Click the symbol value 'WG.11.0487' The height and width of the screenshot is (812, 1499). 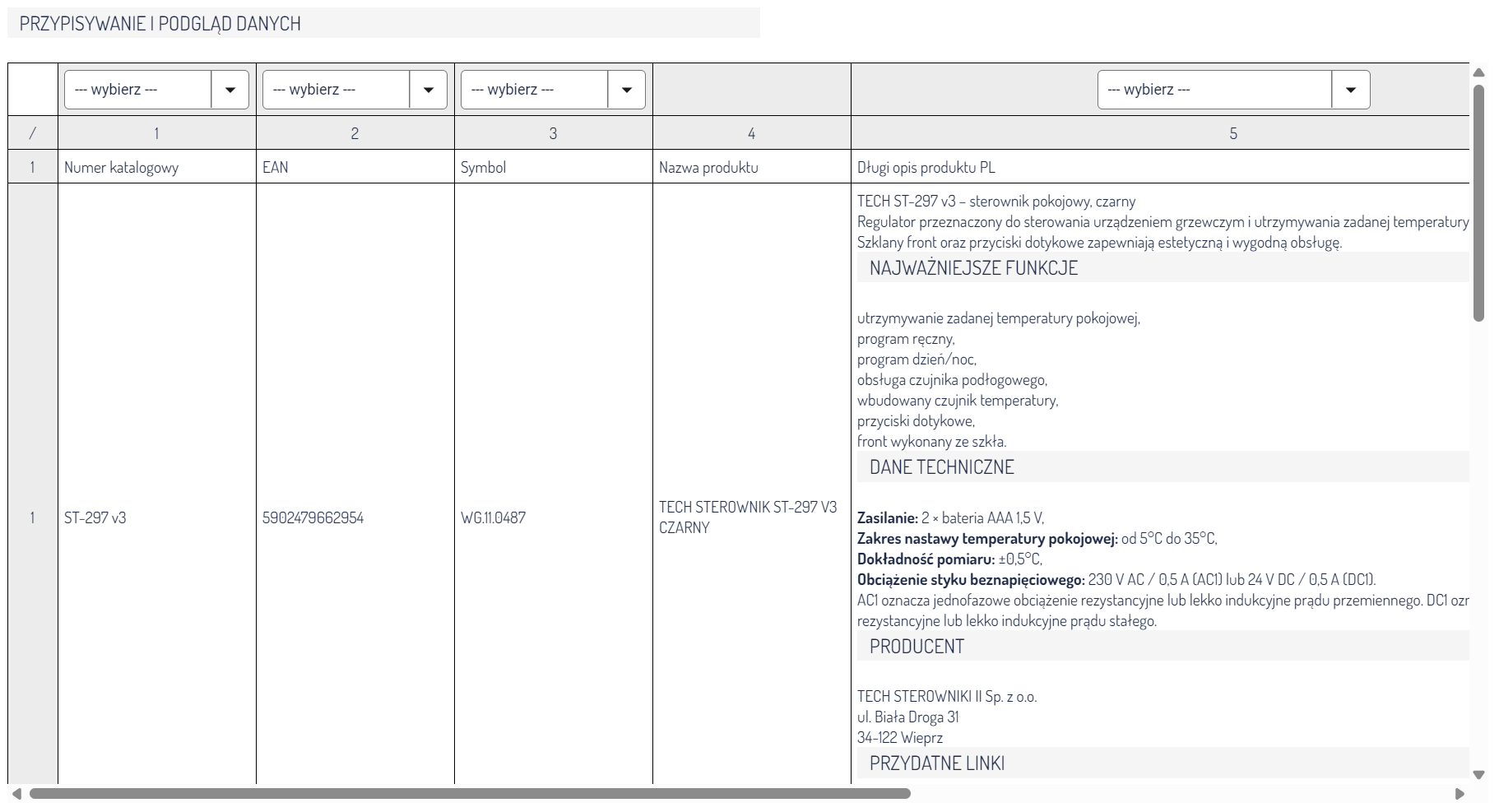(x=493, y=517)
